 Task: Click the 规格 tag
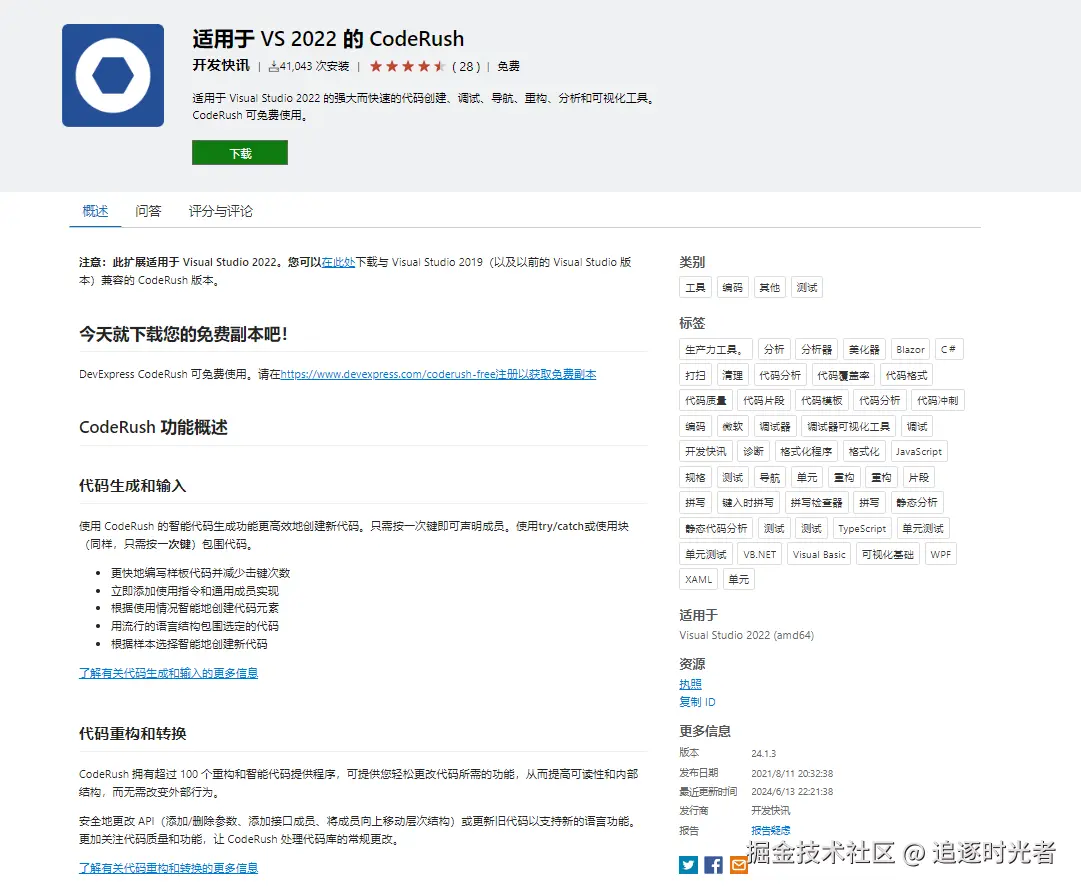coord(695,477)
